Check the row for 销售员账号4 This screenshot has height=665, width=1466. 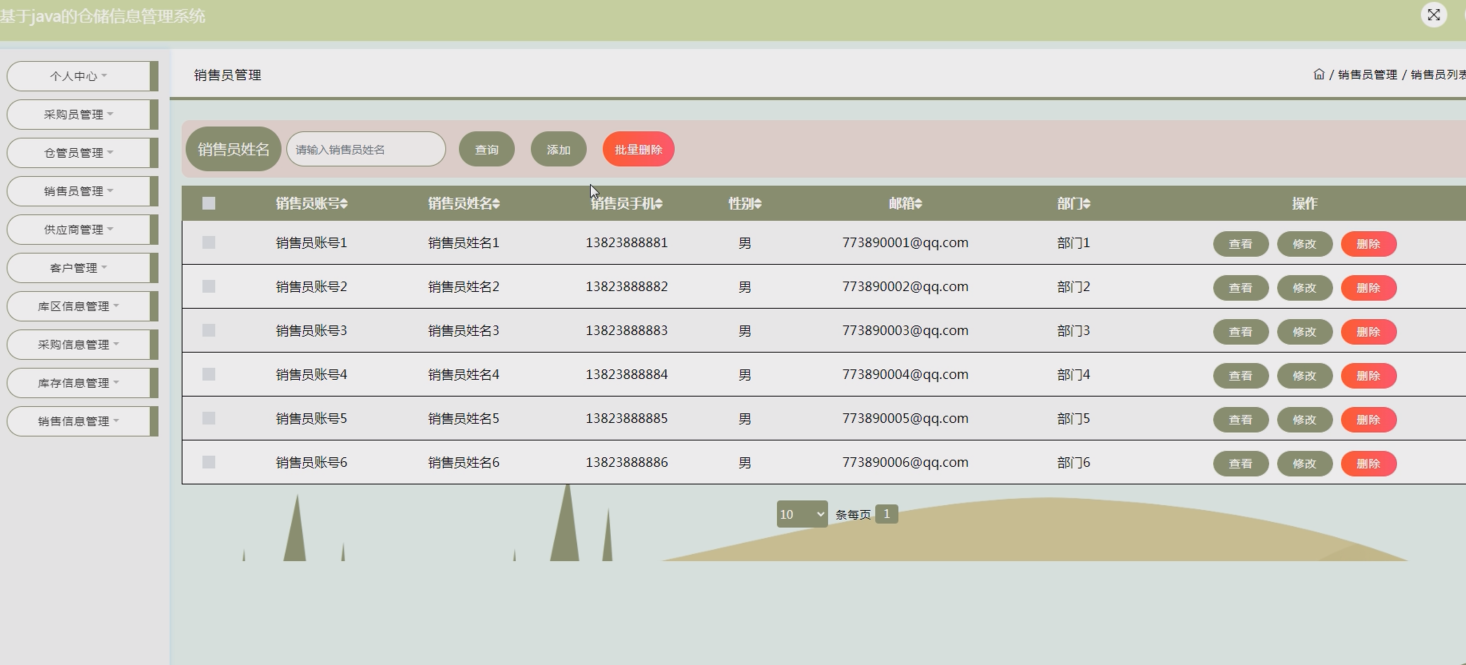tap(209, 374)
